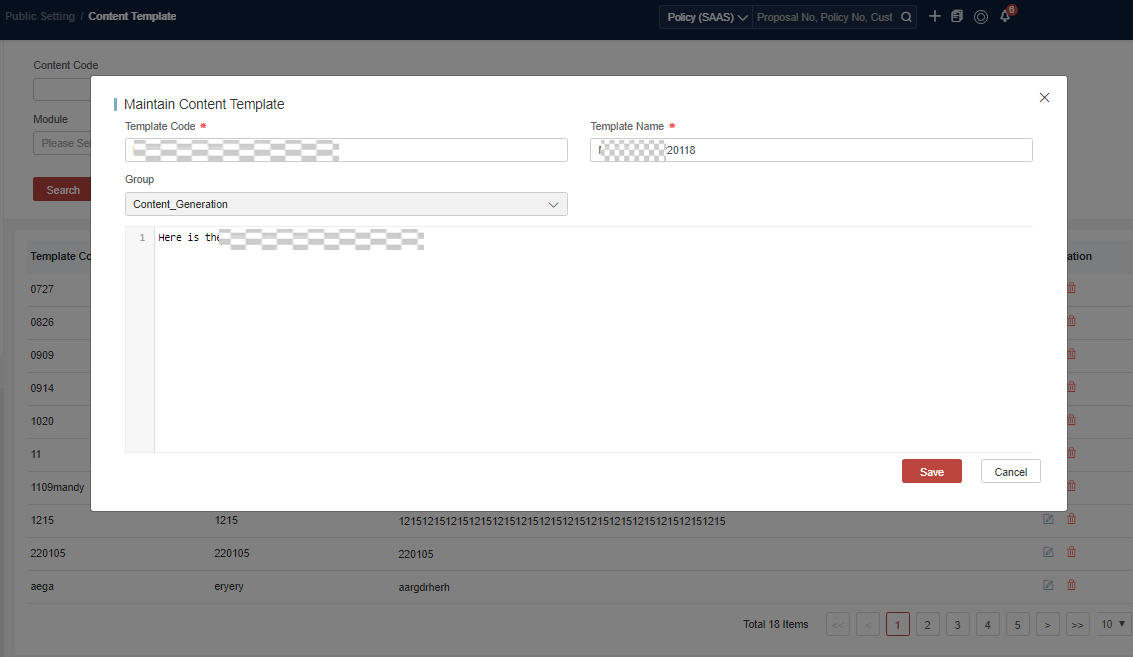The image size is (1133, 657).
Task: Save the content template
Action: (x=931, y=472)
